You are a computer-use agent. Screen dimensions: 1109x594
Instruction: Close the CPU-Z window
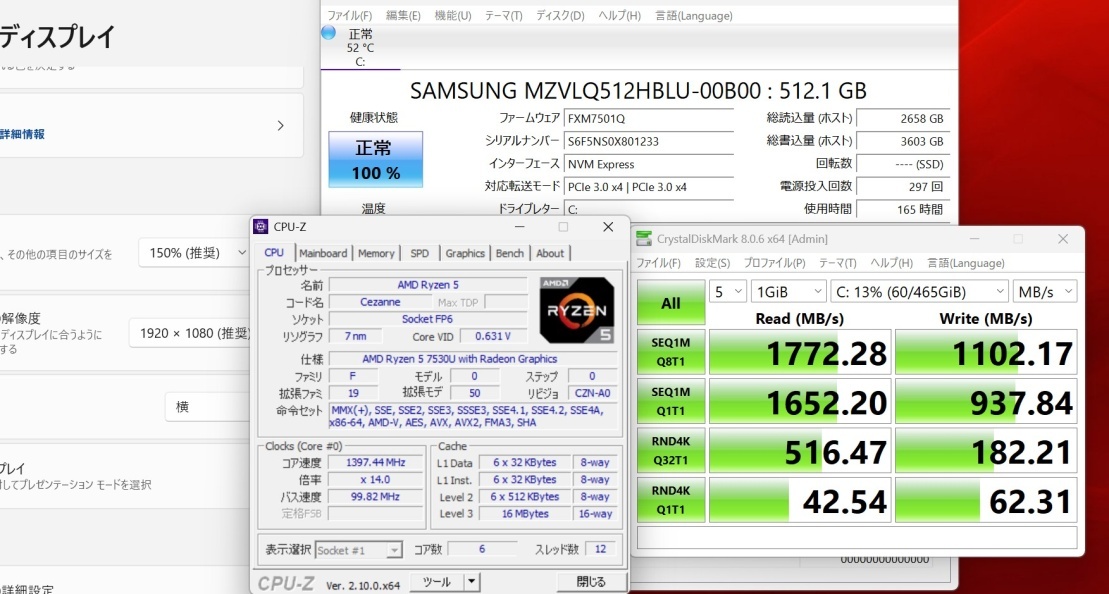(x=608, y=227)
